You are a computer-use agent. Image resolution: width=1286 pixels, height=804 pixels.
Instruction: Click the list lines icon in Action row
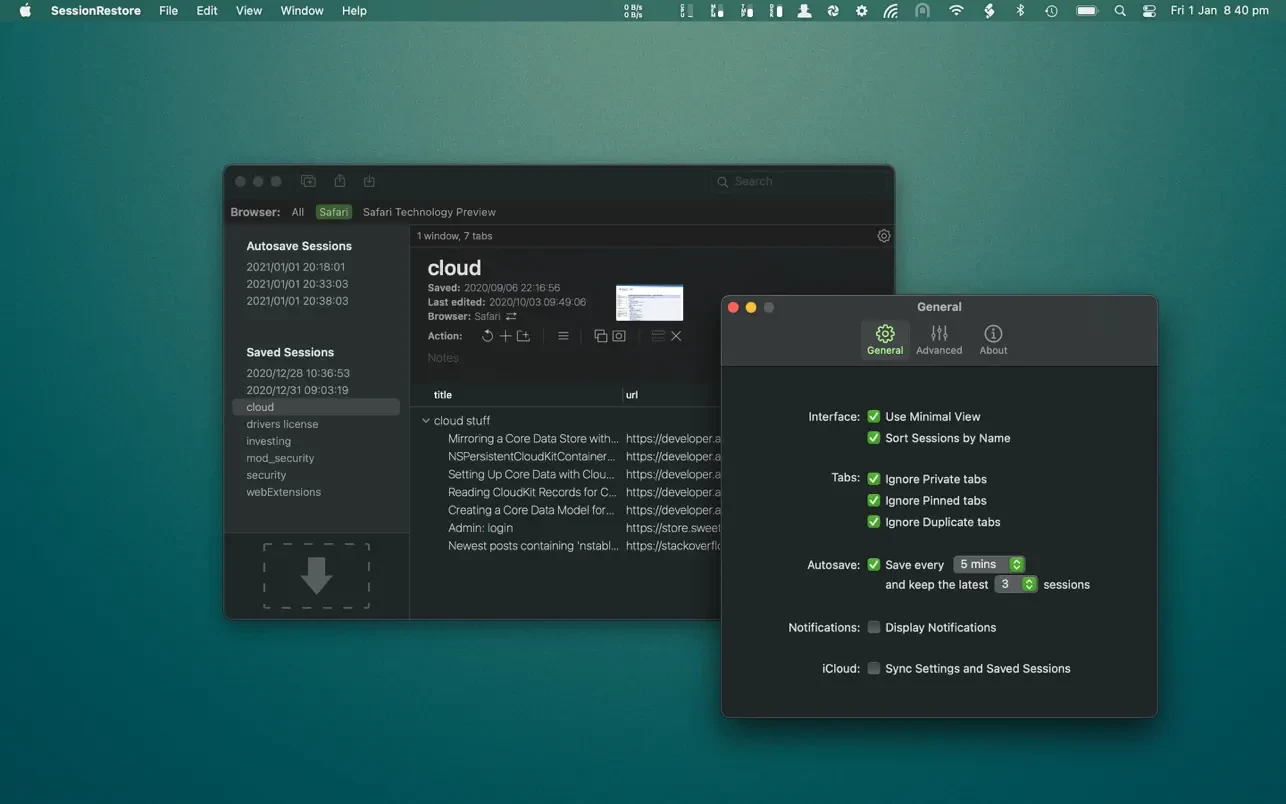coord(563,336)
